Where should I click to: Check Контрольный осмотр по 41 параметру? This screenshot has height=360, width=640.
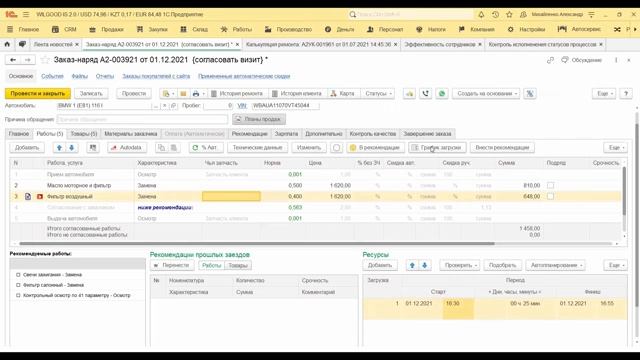18,295
